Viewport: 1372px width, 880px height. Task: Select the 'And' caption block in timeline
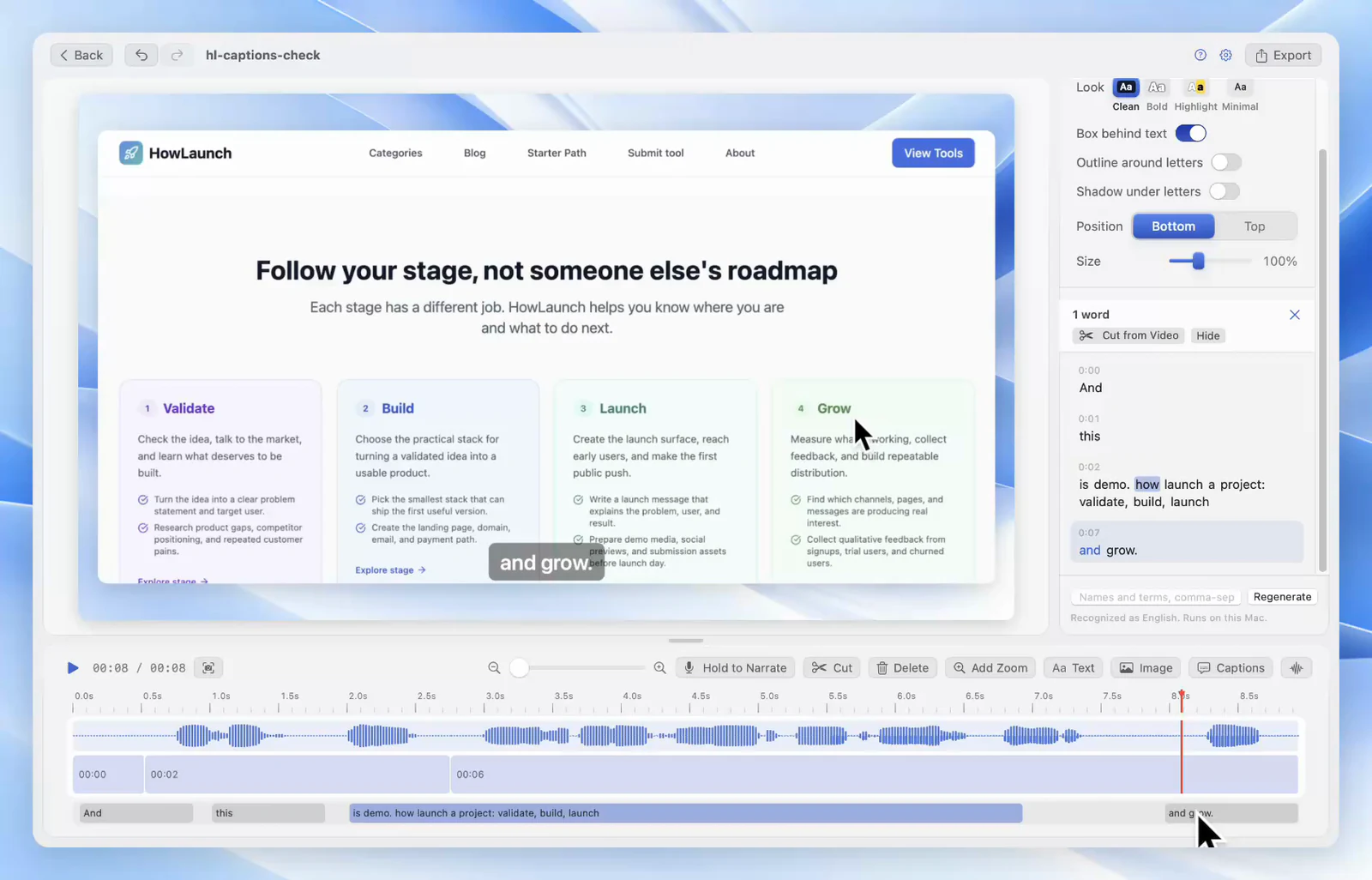[x=135, y=813]
